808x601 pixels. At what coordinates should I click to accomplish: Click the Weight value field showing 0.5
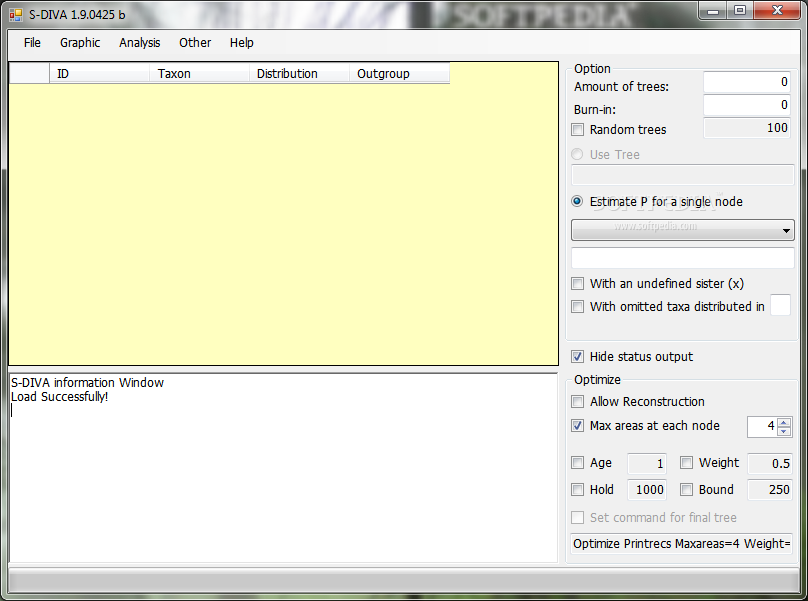[x=770, y=463]
